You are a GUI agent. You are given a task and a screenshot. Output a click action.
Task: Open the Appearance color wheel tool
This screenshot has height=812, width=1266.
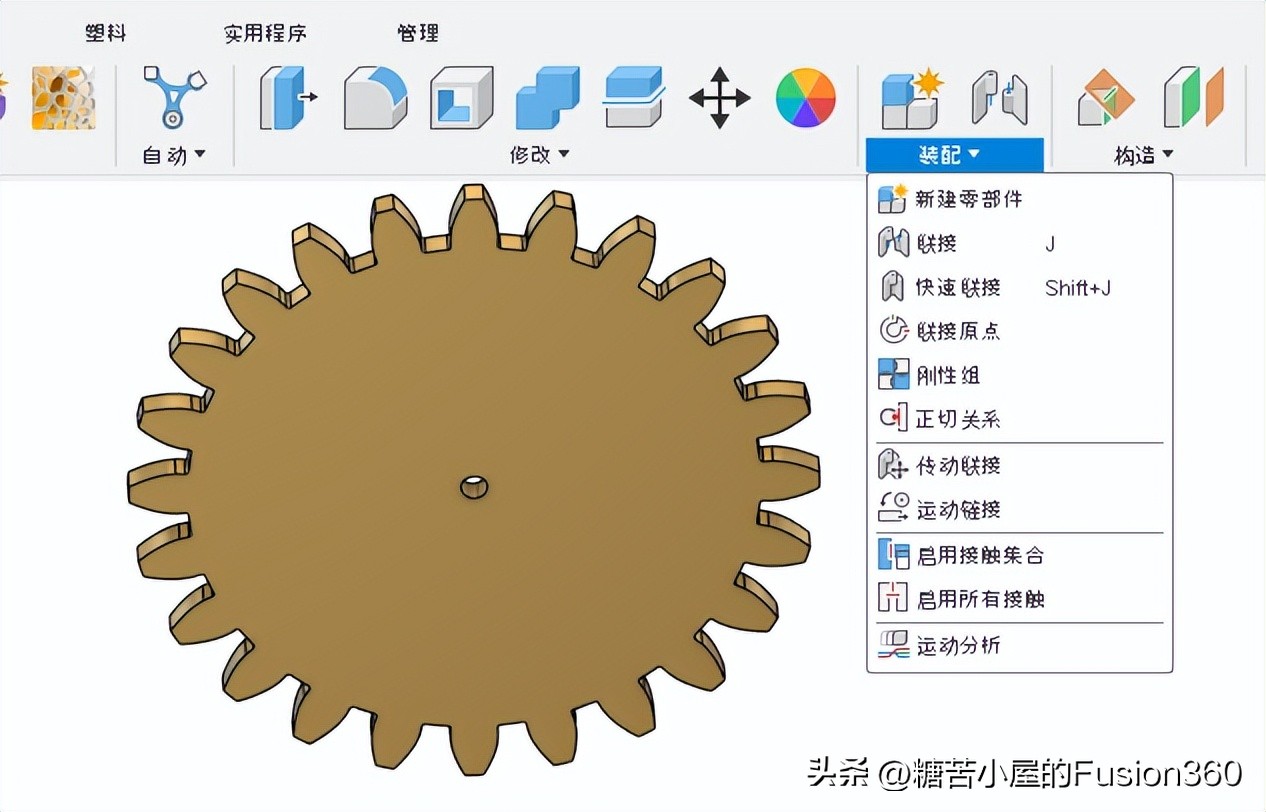coord(806,97)
